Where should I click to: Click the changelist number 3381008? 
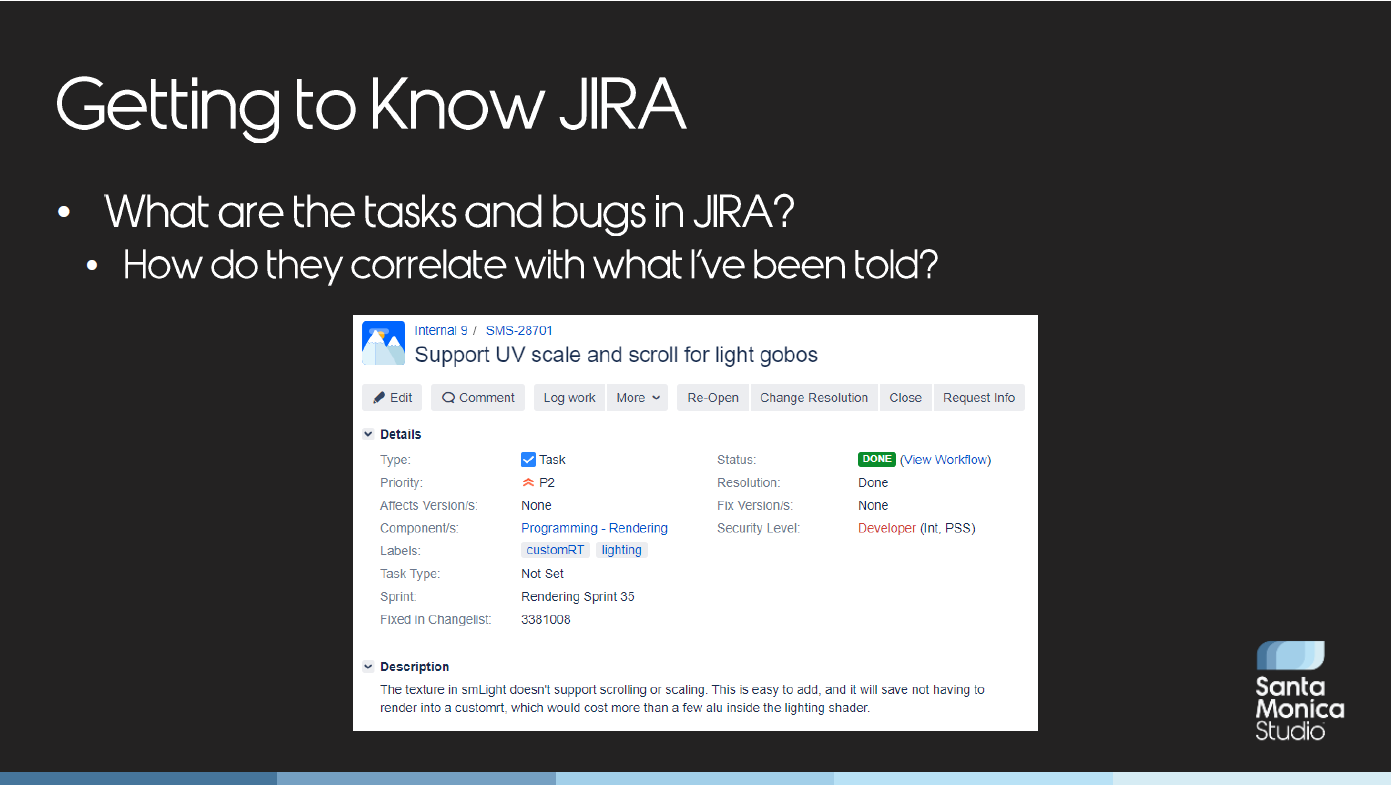point(546,619)
